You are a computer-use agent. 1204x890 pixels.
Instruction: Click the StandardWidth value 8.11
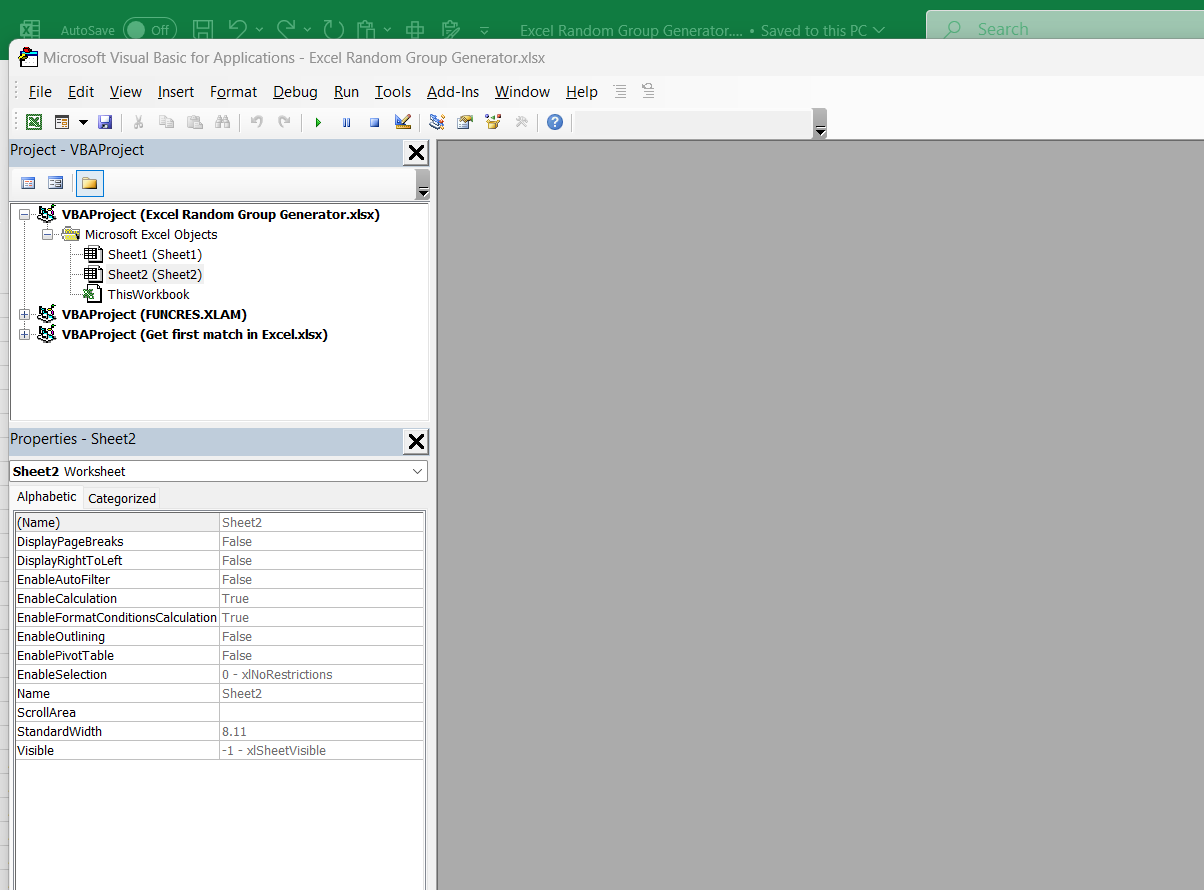(x=322, y=731)
